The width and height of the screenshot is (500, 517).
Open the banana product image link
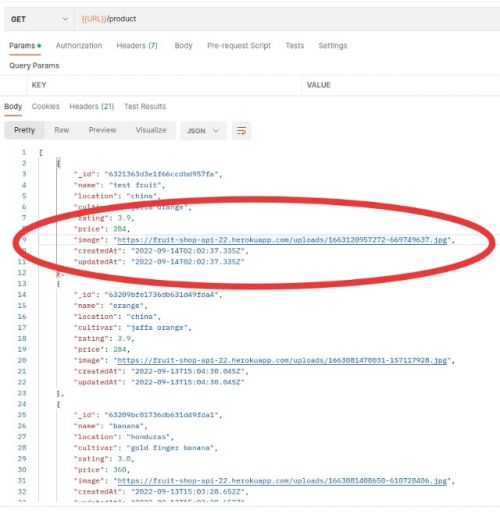click(x=282, y=481)
